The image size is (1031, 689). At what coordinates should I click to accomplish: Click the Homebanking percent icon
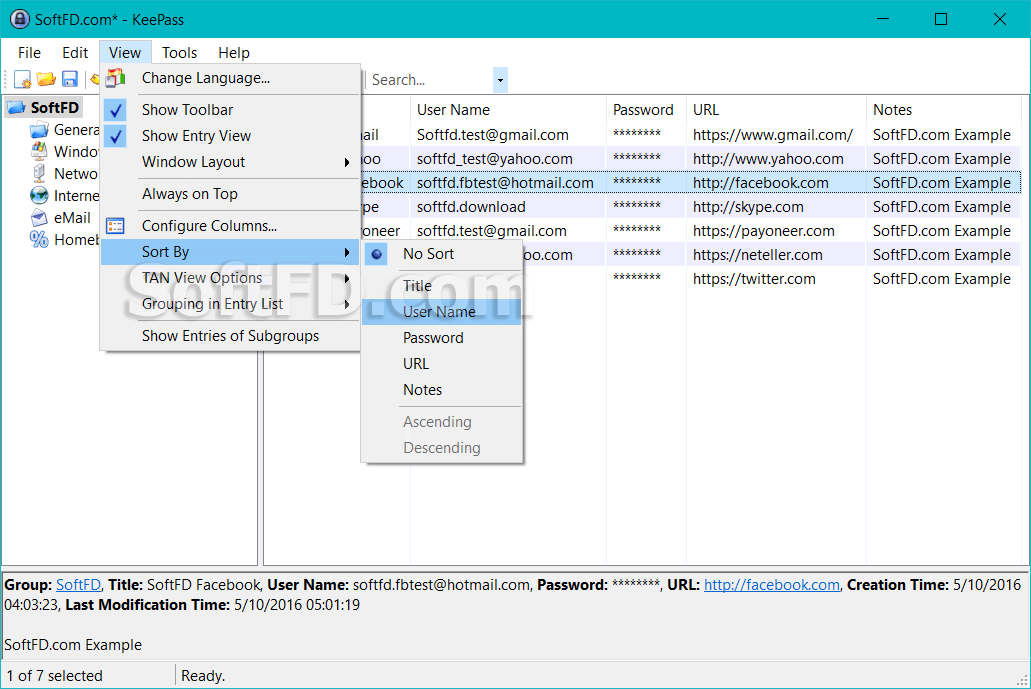pos(39,239)
